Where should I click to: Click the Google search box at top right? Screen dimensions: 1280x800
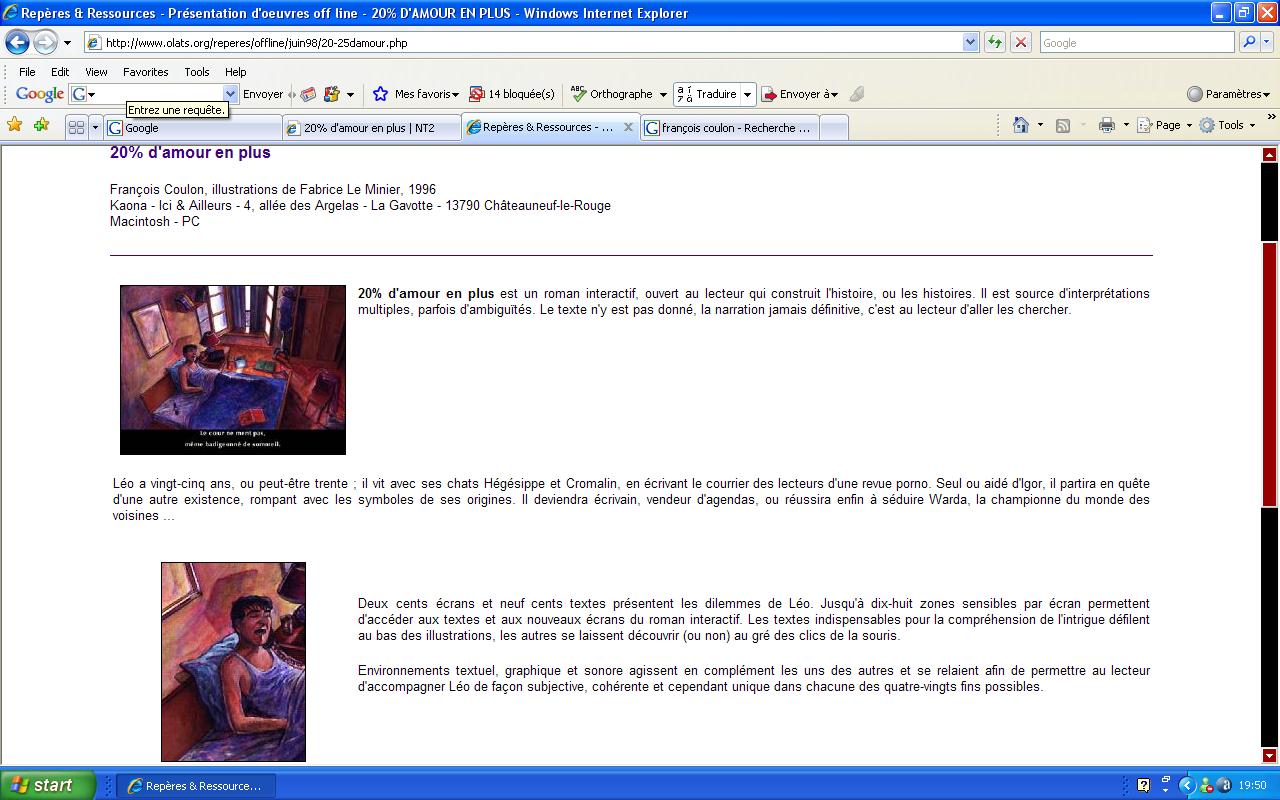(x=1137, y=43)
